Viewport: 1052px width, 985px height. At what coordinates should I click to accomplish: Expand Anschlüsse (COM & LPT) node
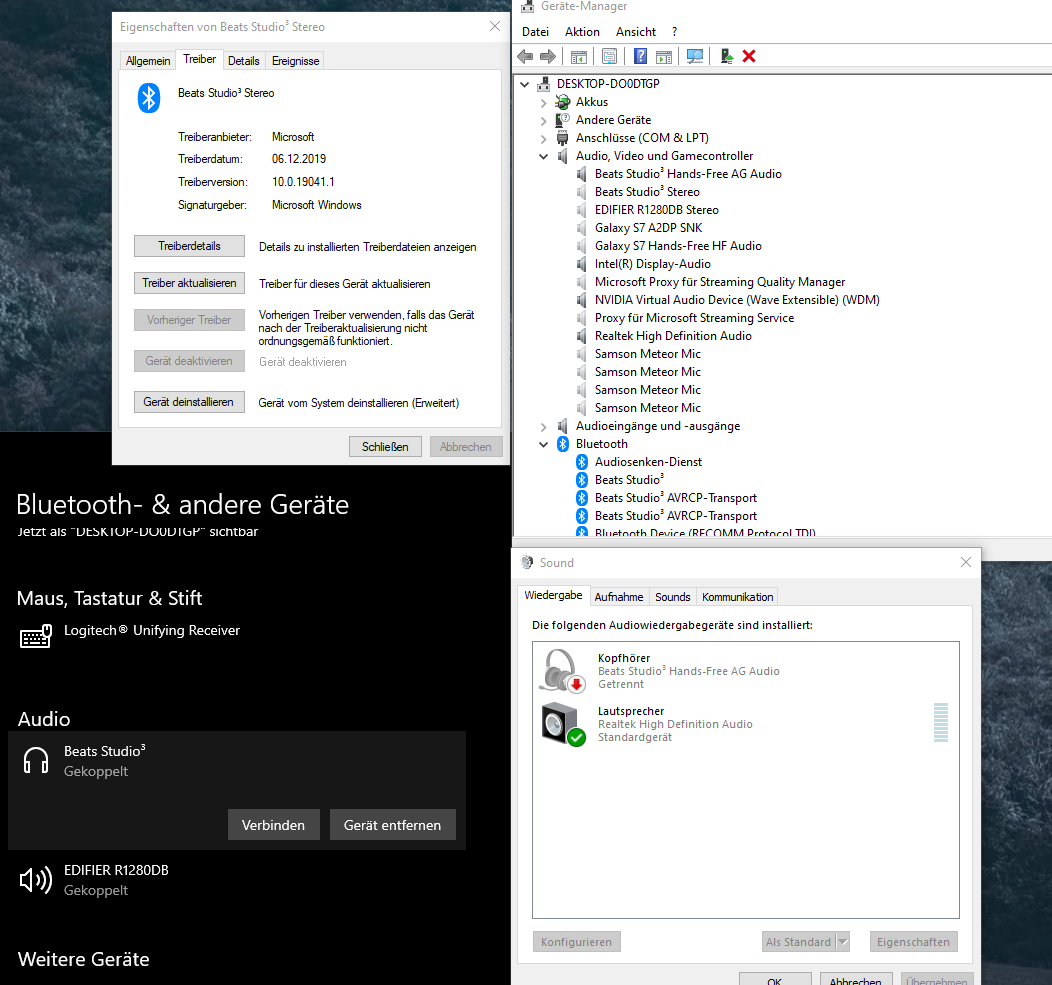[x=543, y=139]
